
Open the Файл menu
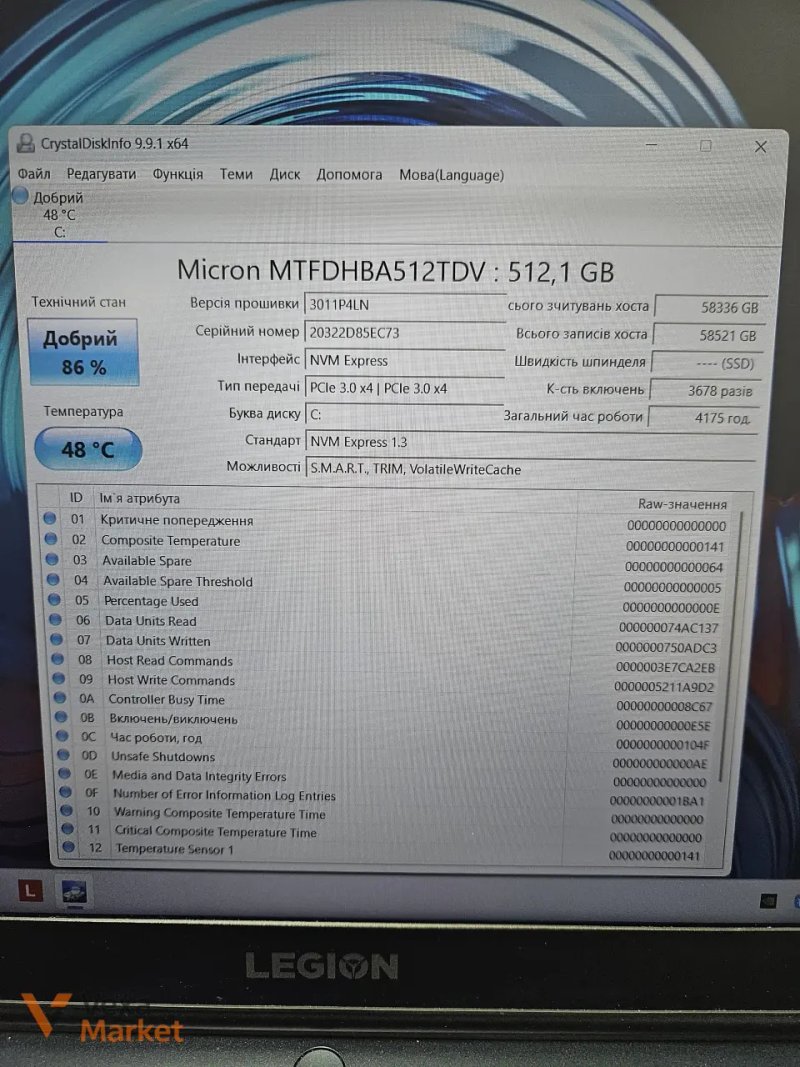click(x=34, y=174)
